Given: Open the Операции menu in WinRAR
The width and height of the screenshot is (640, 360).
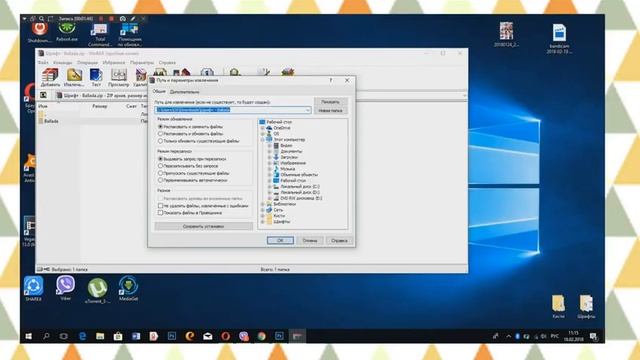Looking at the screenshot, I should [x=87, y=62].
